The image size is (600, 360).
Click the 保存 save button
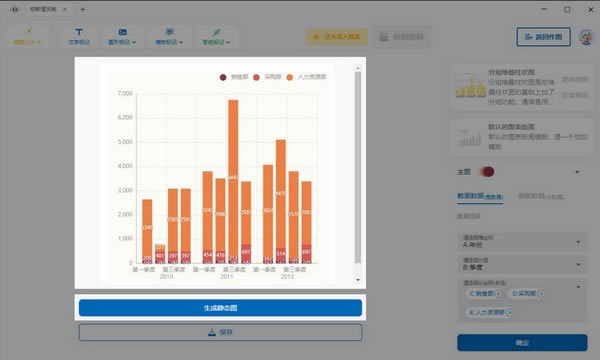tap(220, 332)
